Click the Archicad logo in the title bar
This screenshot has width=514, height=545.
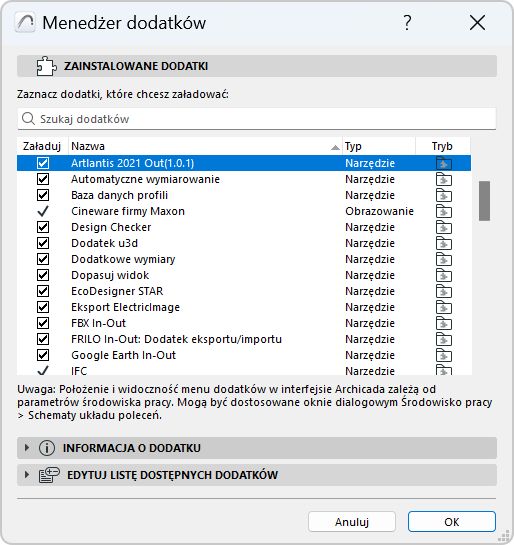(25, 23)
